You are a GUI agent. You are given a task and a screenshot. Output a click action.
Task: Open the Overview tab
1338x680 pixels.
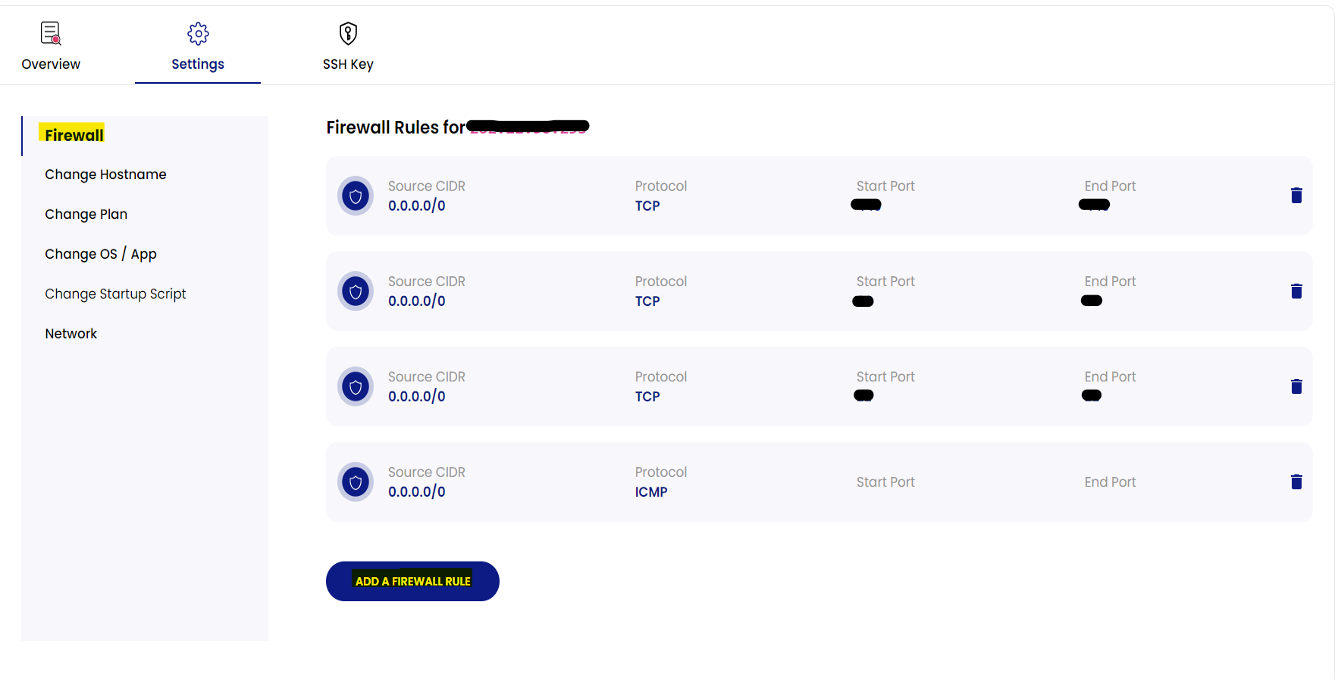[51, 47]
